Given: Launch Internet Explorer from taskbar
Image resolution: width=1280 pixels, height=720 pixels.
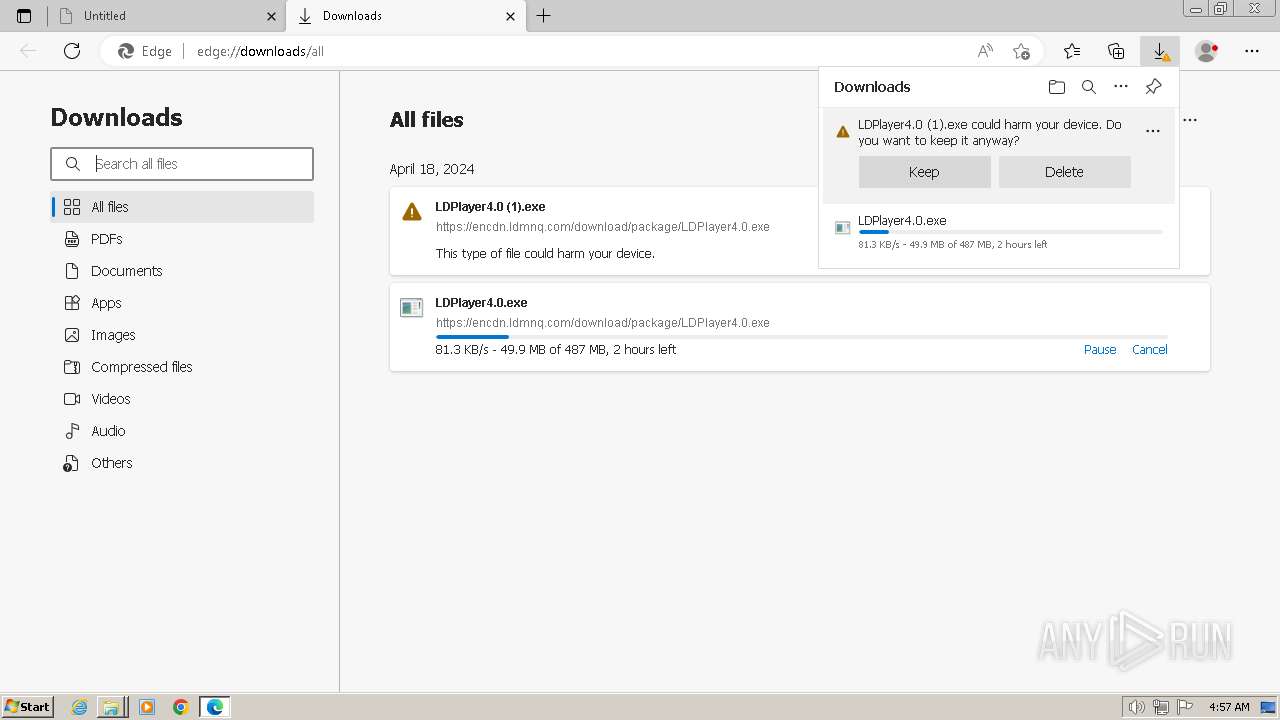Looking at the screenshot, I should tap(80, 707).
